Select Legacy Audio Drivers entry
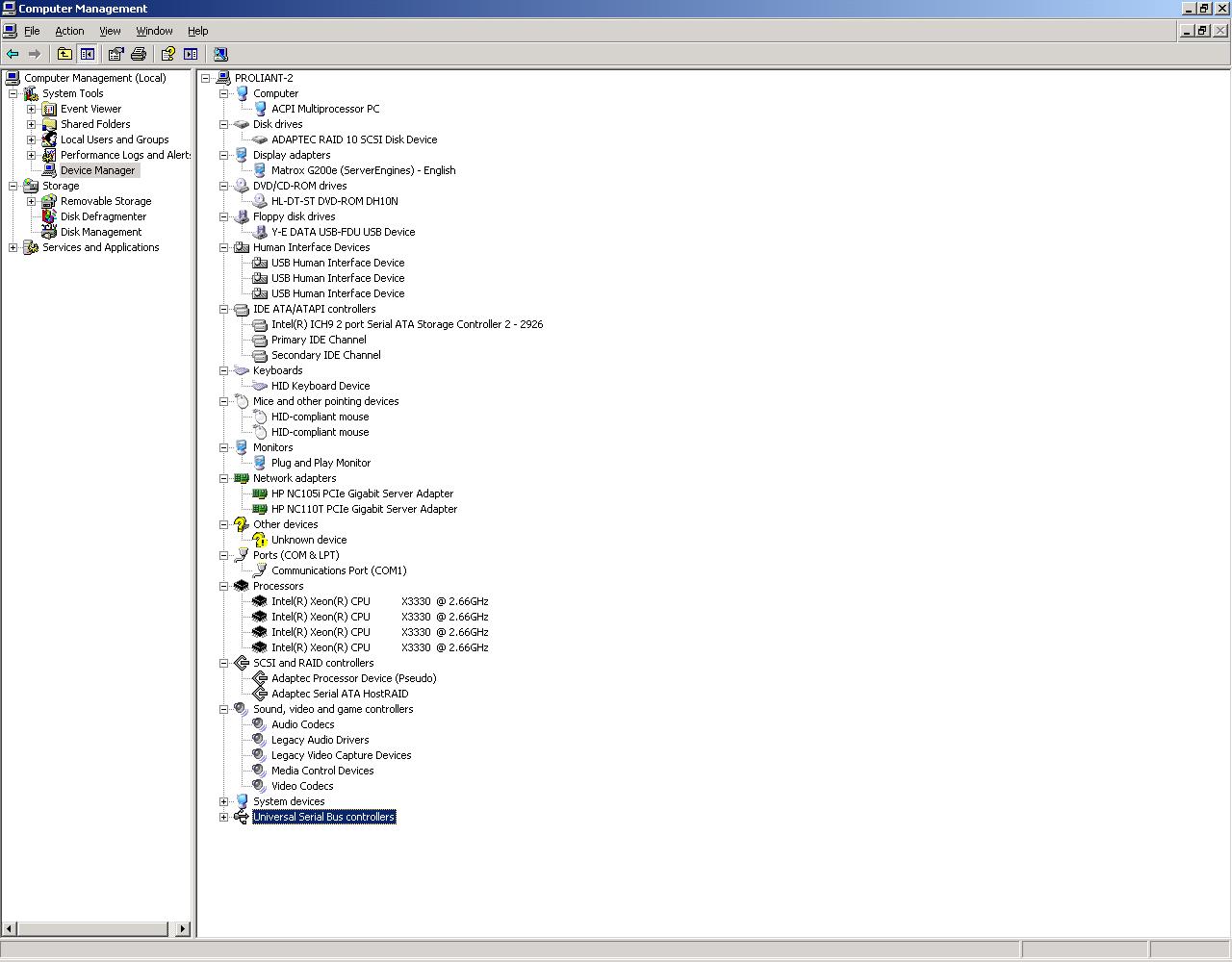The image size is (1232, 962). point(320,740)
